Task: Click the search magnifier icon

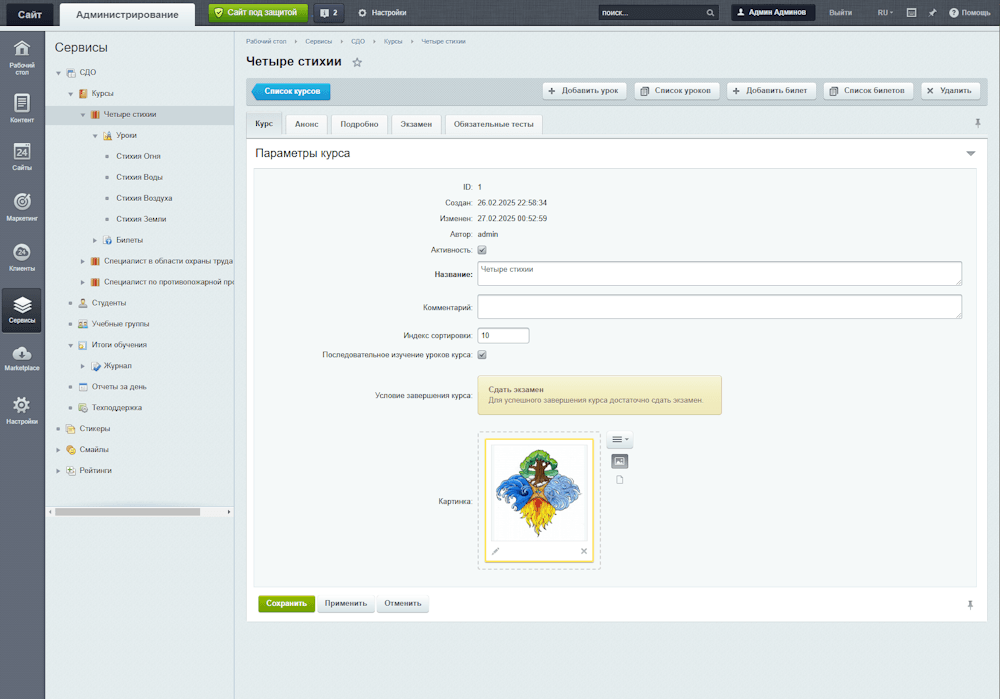Action: coord(710,13)
